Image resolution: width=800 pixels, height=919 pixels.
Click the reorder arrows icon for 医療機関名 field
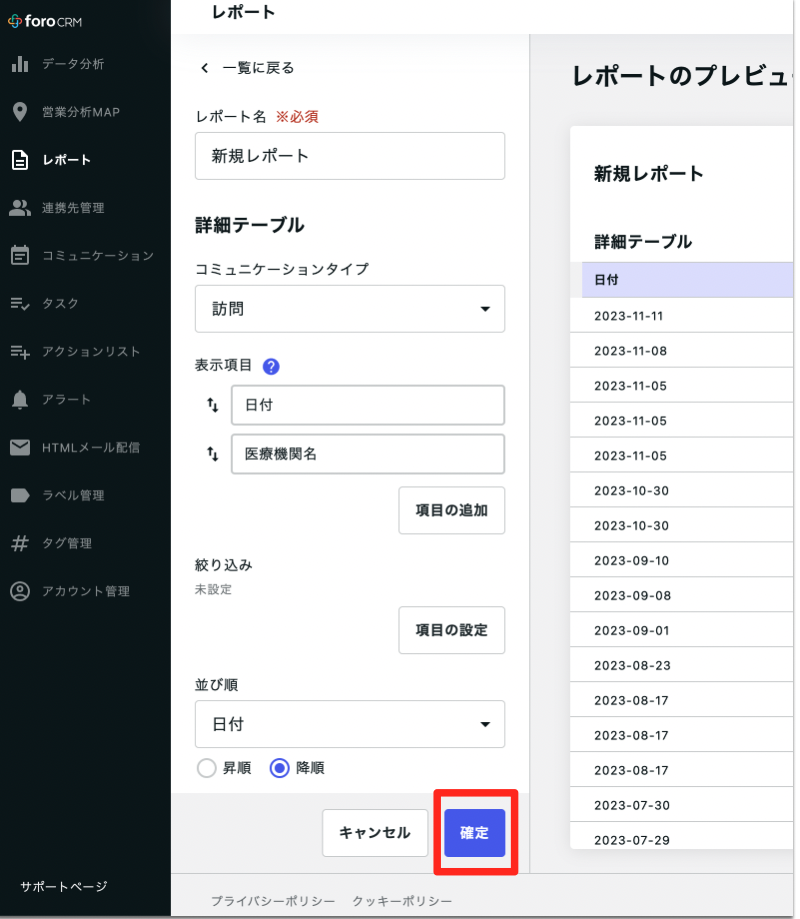213,454
